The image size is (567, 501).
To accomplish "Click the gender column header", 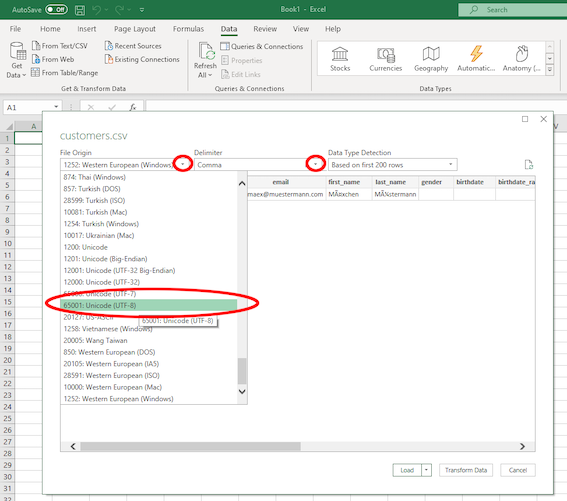I will point(436,182).
